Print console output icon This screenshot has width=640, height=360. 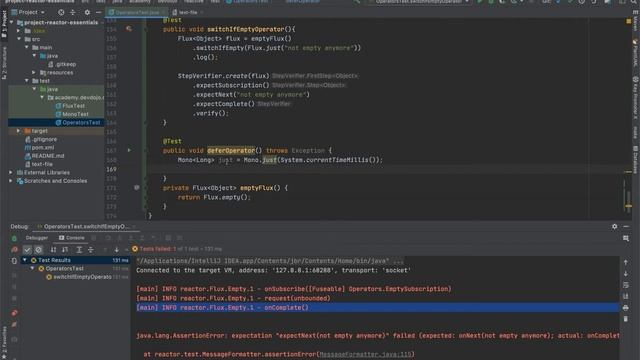[x=626, y=307]
